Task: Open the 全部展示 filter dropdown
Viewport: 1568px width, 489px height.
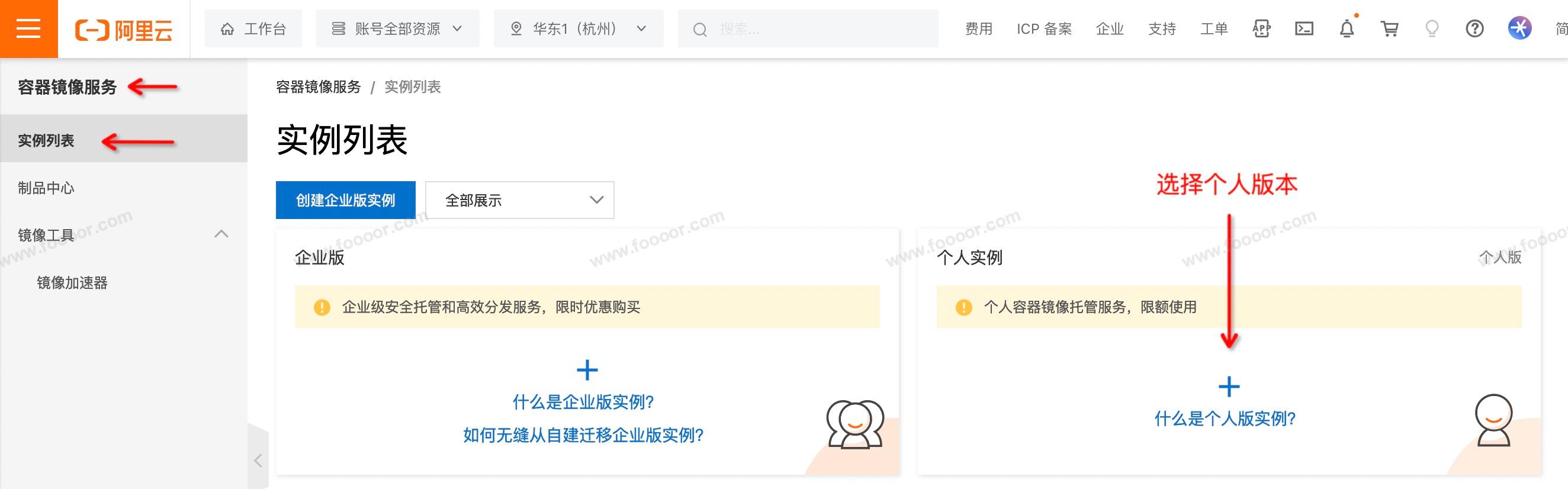Action: coord(519,200)
